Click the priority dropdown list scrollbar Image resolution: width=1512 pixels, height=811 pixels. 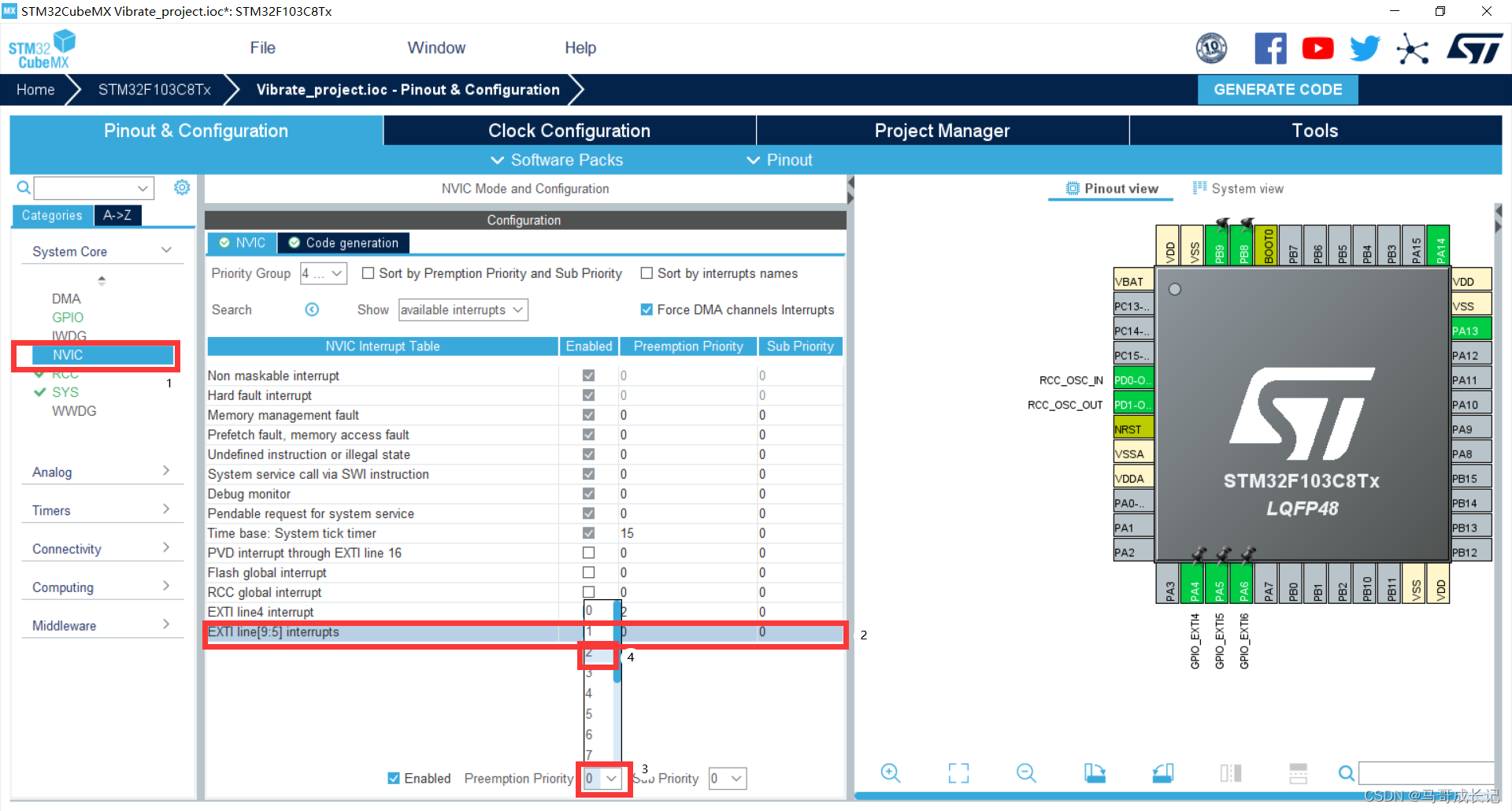tap(617, 642)
